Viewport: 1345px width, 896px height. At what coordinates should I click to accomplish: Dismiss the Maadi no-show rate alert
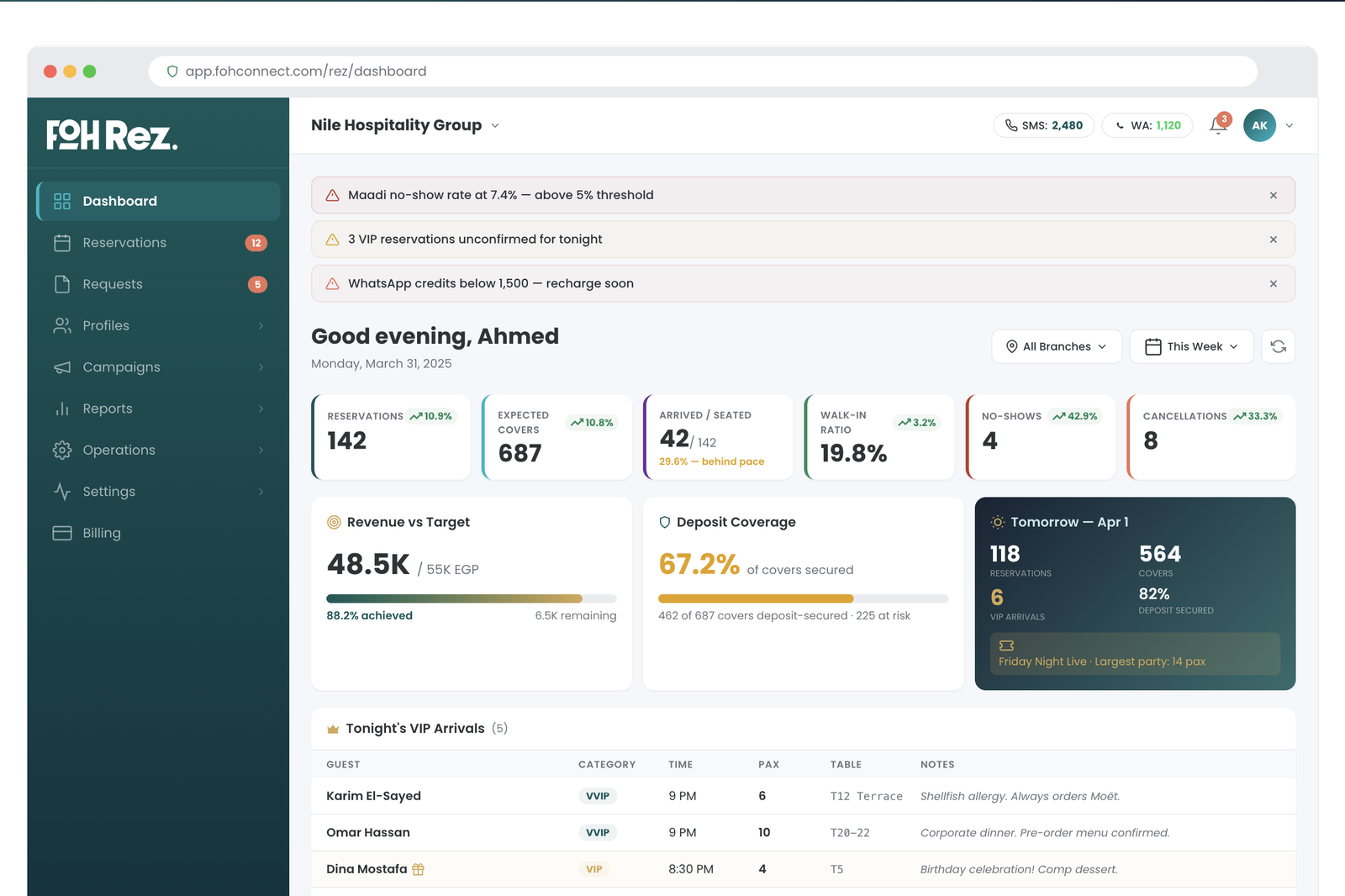point(1273,194)
